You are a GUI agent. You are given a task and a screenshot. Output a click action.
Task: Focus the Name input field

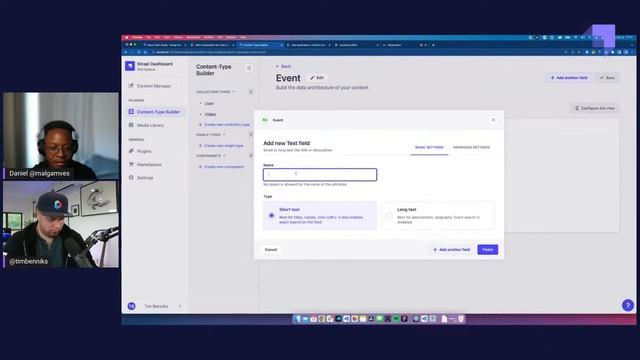tap(320, 175)
